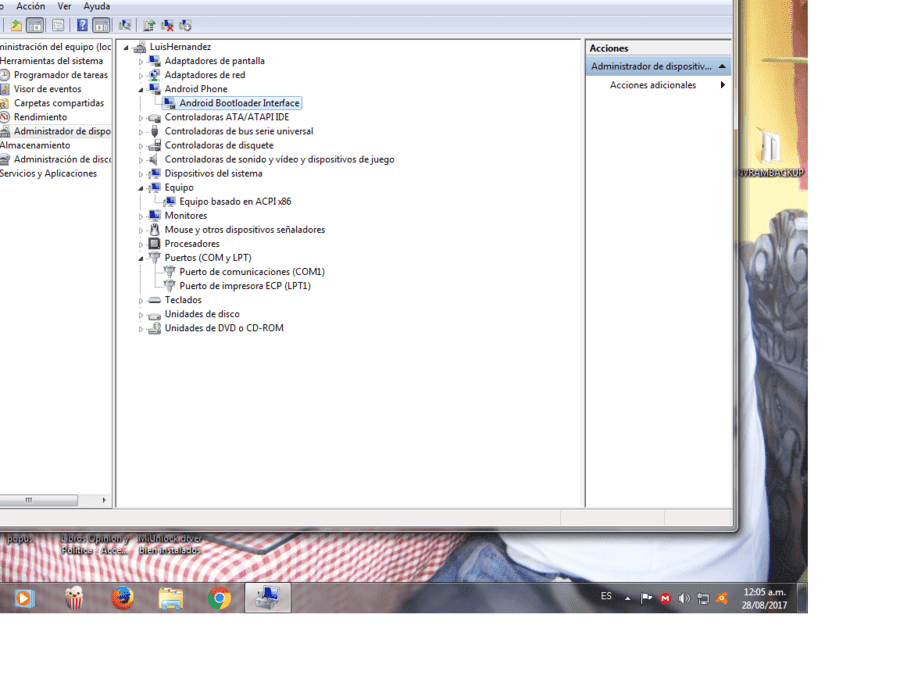Open Windows Explorer from the taskbar
The width and height of the screenshot is (900, 675).
point(171,598)
